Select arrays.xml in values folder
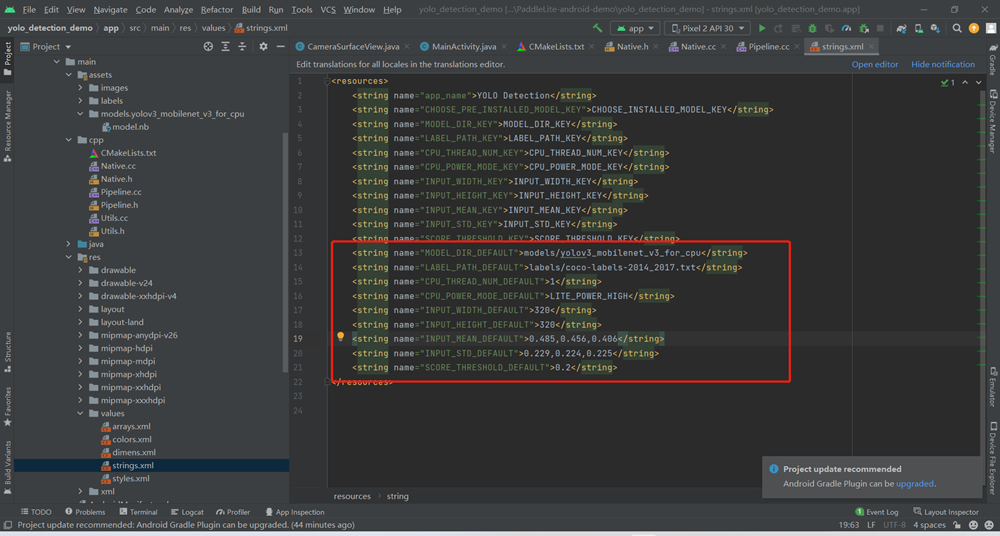 126,426
